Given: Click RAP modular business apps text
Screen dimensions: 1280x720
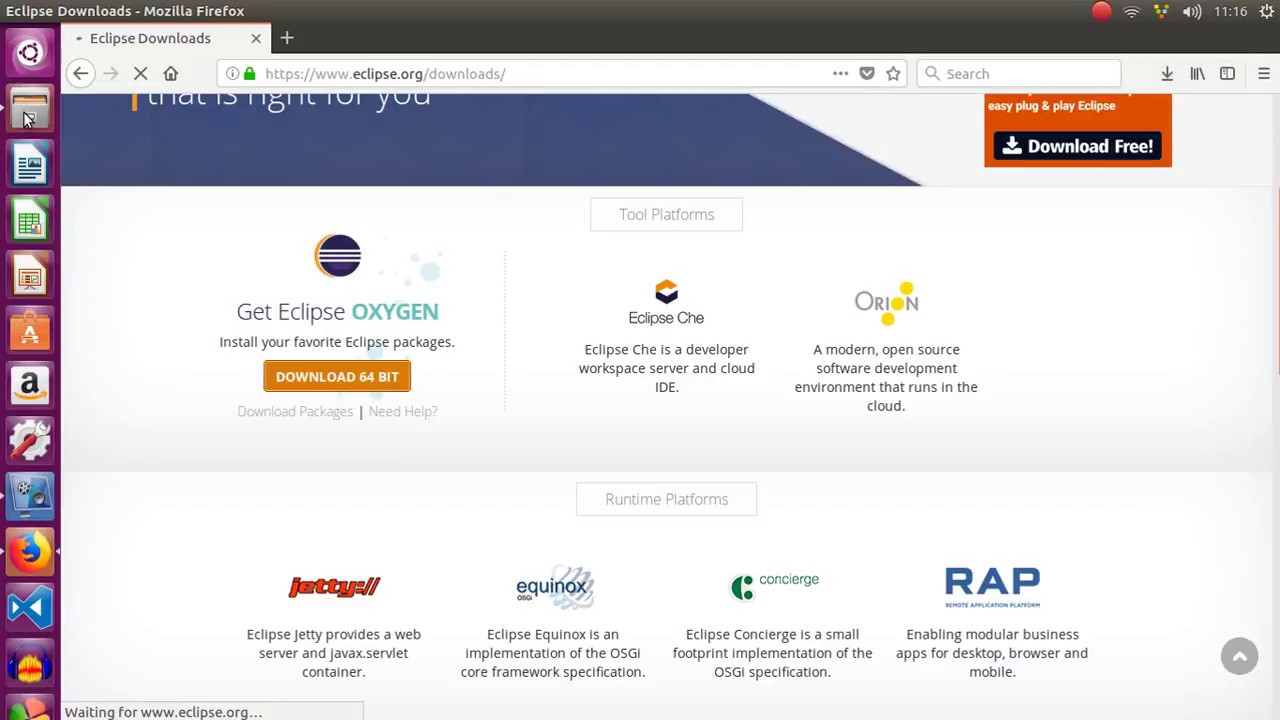Looking at the screenshot, I should coord(992,653).
